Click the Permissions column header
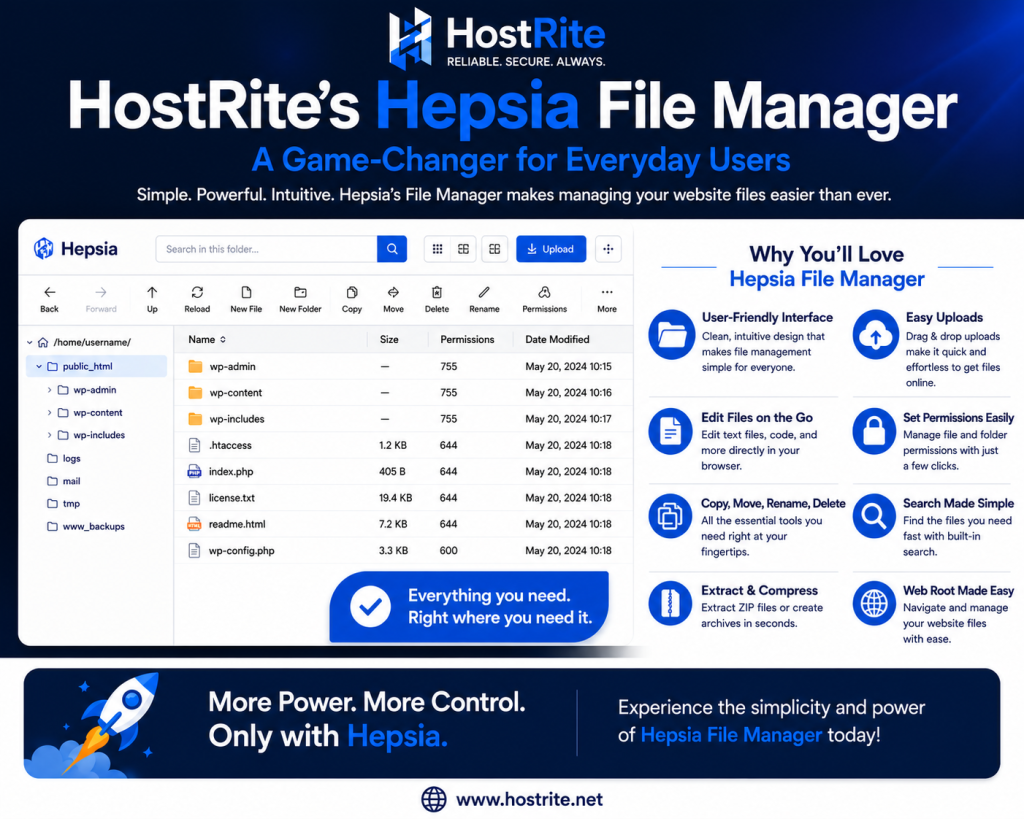The width and height of the screenshot is (1024, 819). 467,340
